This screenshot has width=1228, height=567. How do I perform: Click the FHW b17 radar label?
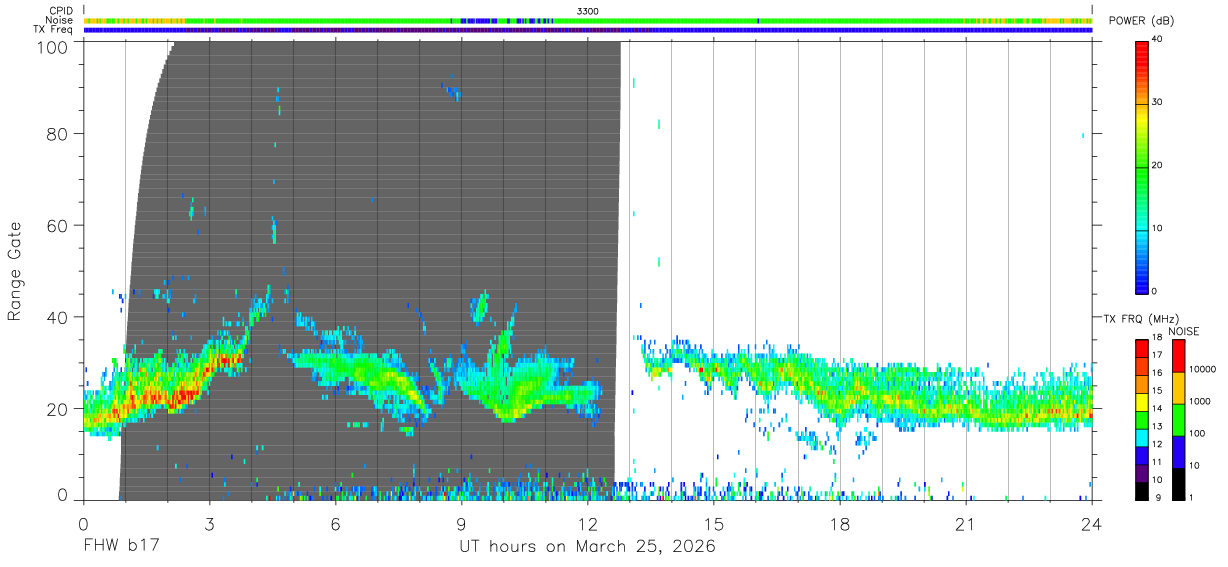pos(120,547)
